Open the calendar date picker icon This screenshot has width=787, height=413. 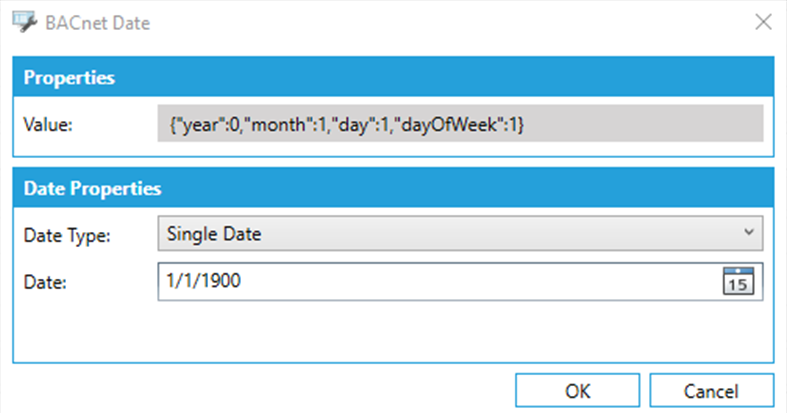click(736, 281)
